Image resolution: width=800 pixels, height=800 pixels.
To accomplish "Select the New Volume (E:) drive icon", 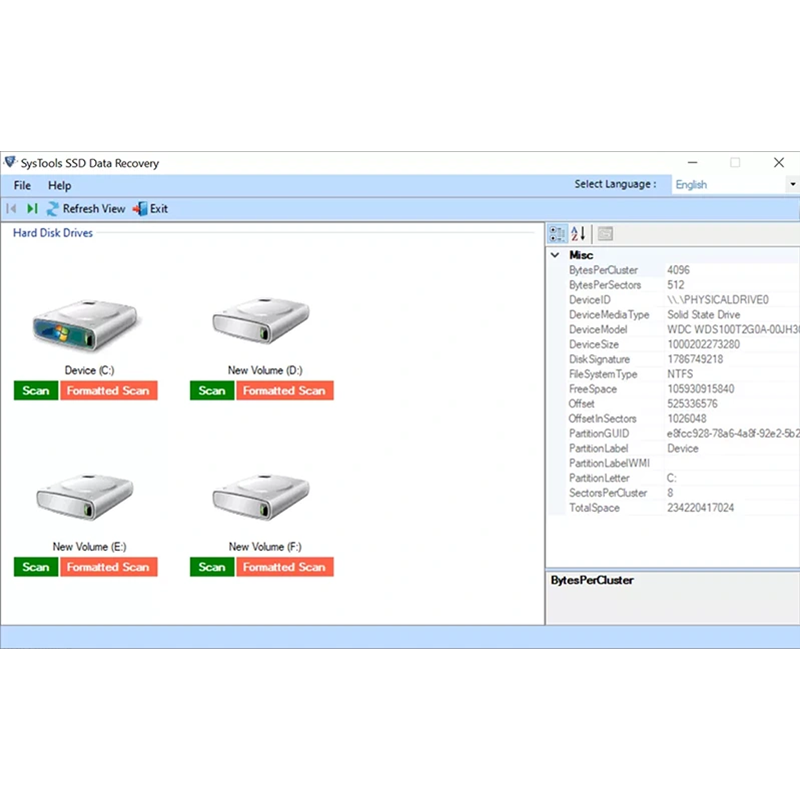I will (85, 496).
